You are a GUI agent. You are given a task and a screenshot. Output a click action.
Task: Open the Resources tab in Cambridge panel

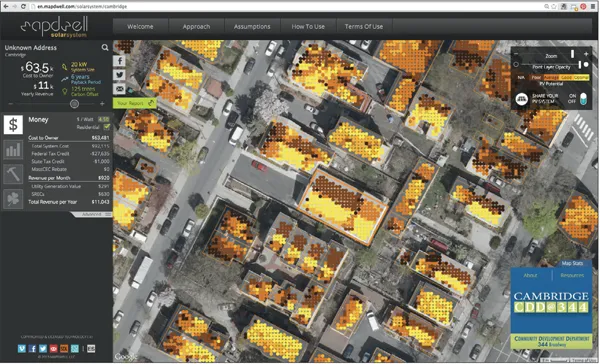point(572,276)
